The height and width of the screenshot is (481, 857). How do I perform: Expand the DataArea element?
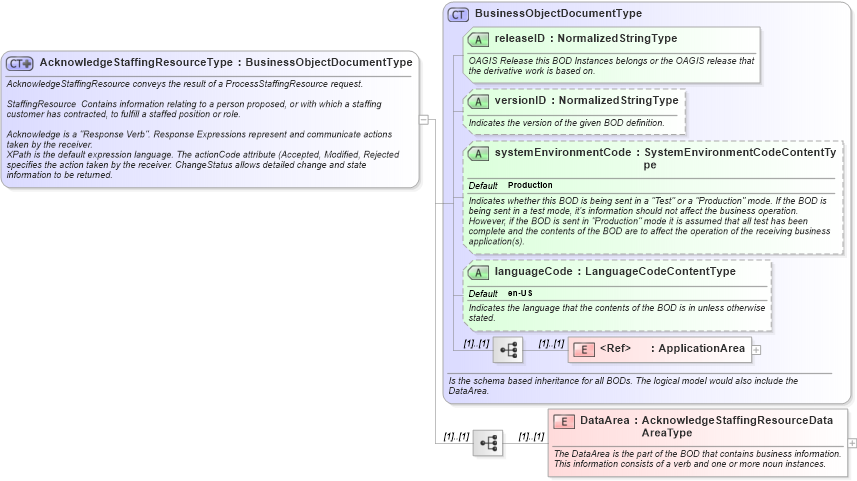pyautogui.click(x=852, y=443)
